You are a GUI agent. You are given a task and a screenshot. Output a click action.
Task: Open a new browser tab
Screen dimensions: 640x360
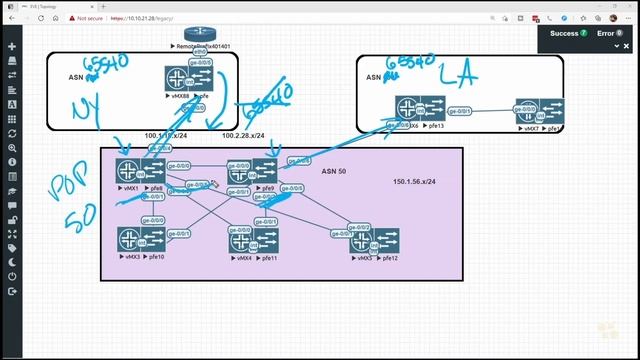click(x=103, y=7)
